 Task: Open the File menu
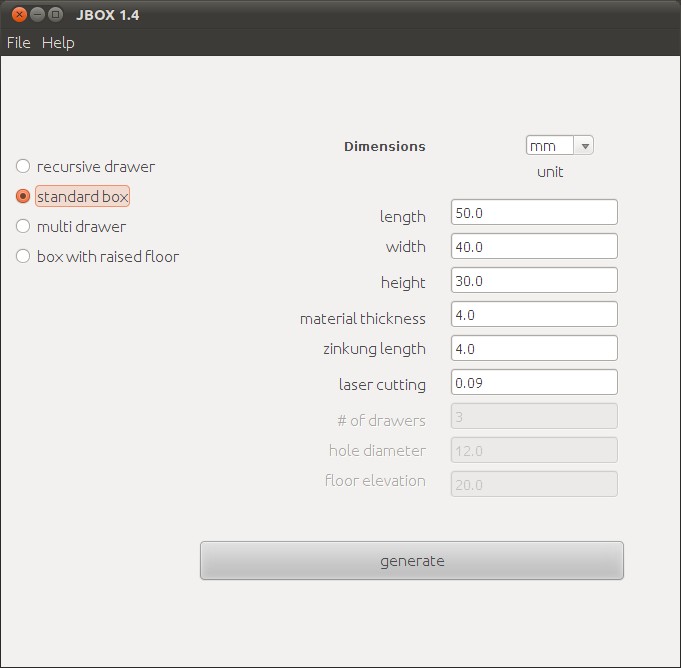(x=19, y=42)
